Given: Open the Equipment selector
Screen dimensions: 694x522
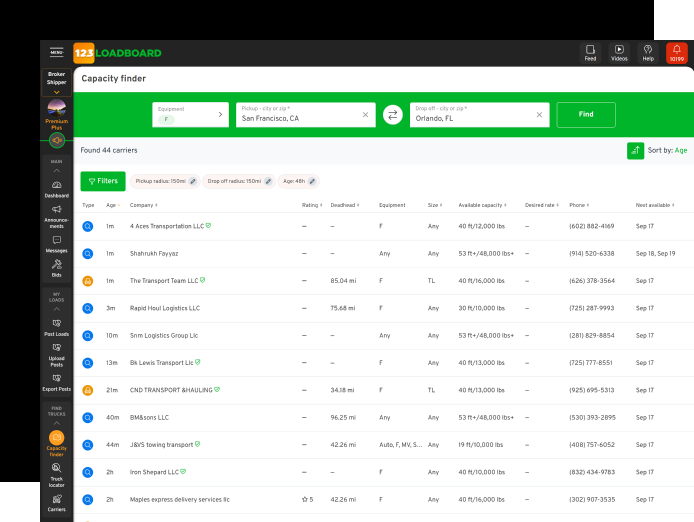Looking at the screenshot, I should (x=190, y=115).
